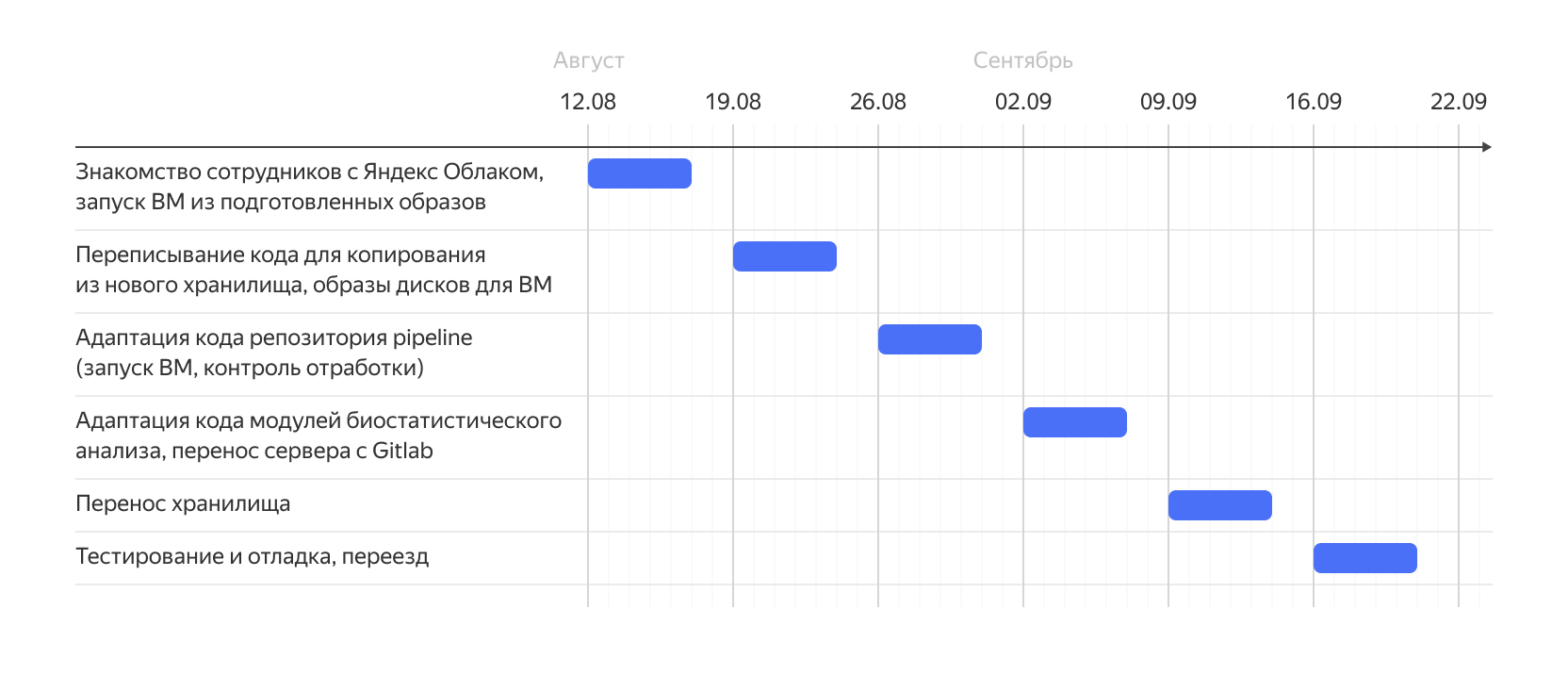Click the 12.08 date marker

587,102
